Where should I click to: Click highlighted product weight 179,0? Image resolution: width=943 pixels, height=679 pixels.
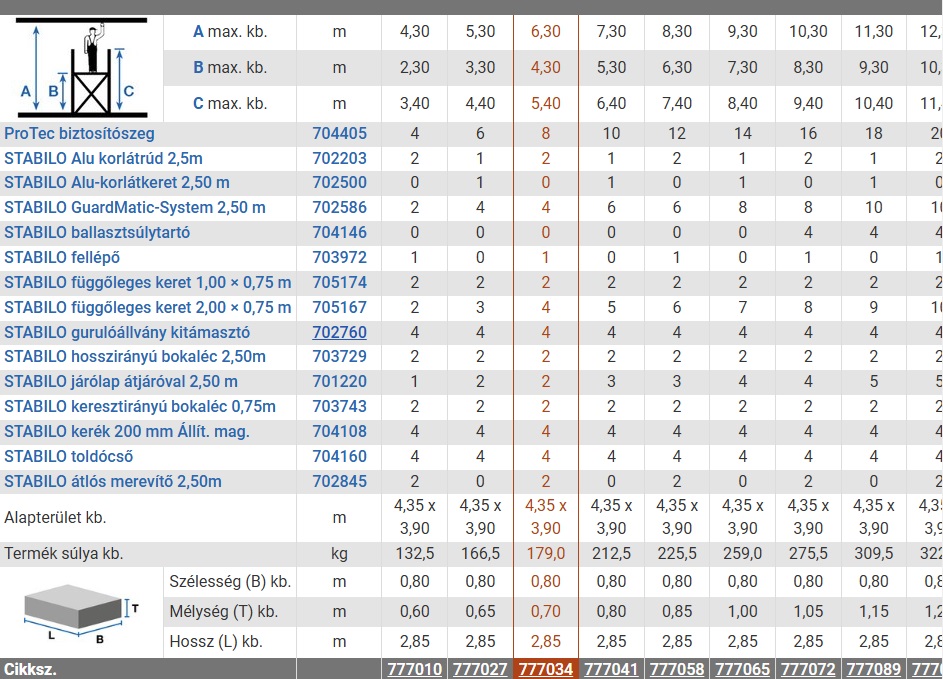(545, 553)
